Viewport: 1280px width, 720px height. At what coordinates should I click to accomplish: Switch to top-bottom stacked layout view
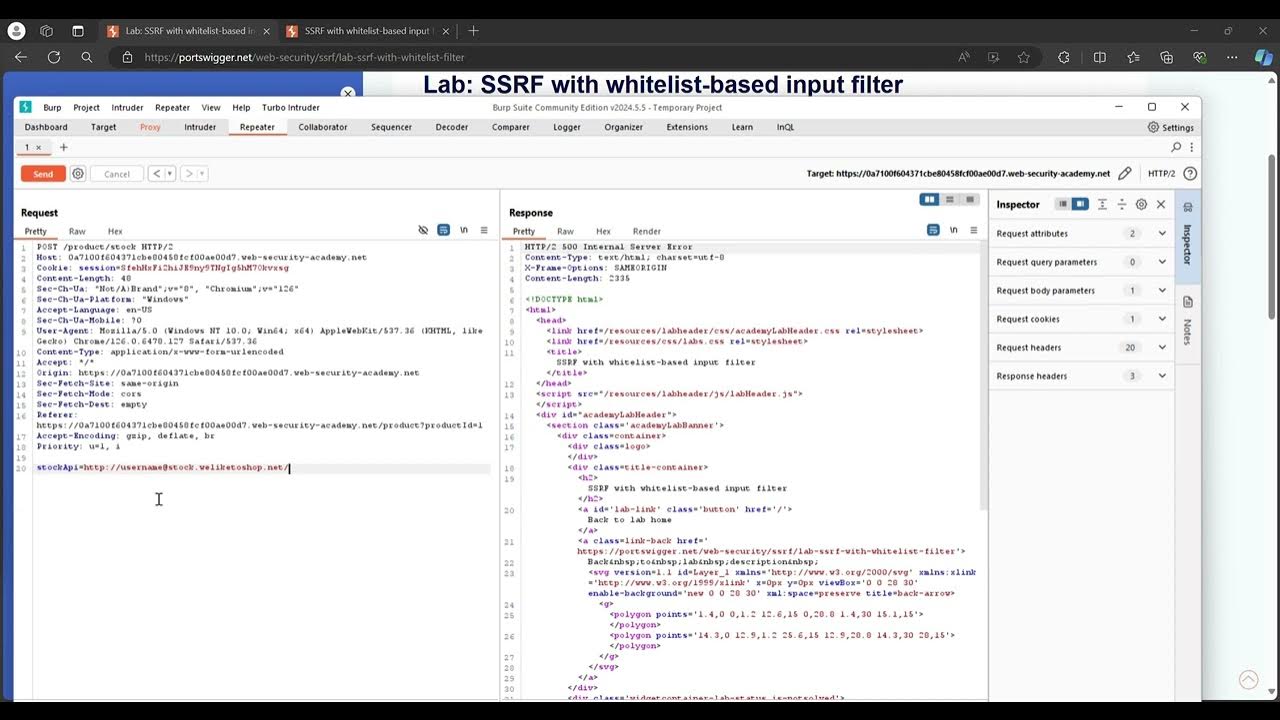[949, 200]
